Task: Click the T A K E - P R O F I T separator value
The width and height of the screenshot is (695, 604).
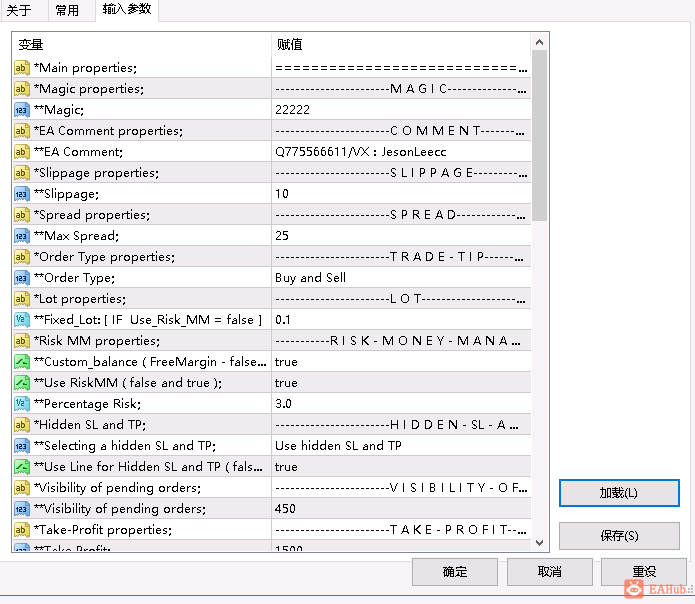Action: click(x=401, y=530)
